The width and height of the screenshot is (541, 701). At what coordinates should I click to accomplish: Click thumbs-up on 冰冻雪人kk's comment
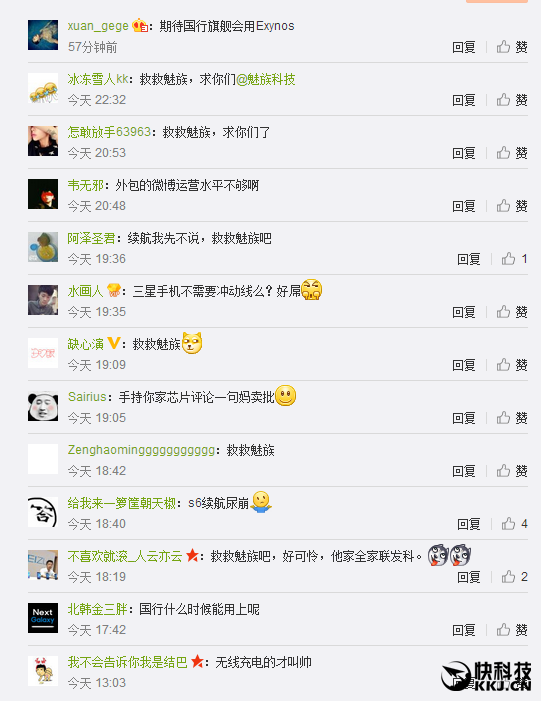pos(511,100)
